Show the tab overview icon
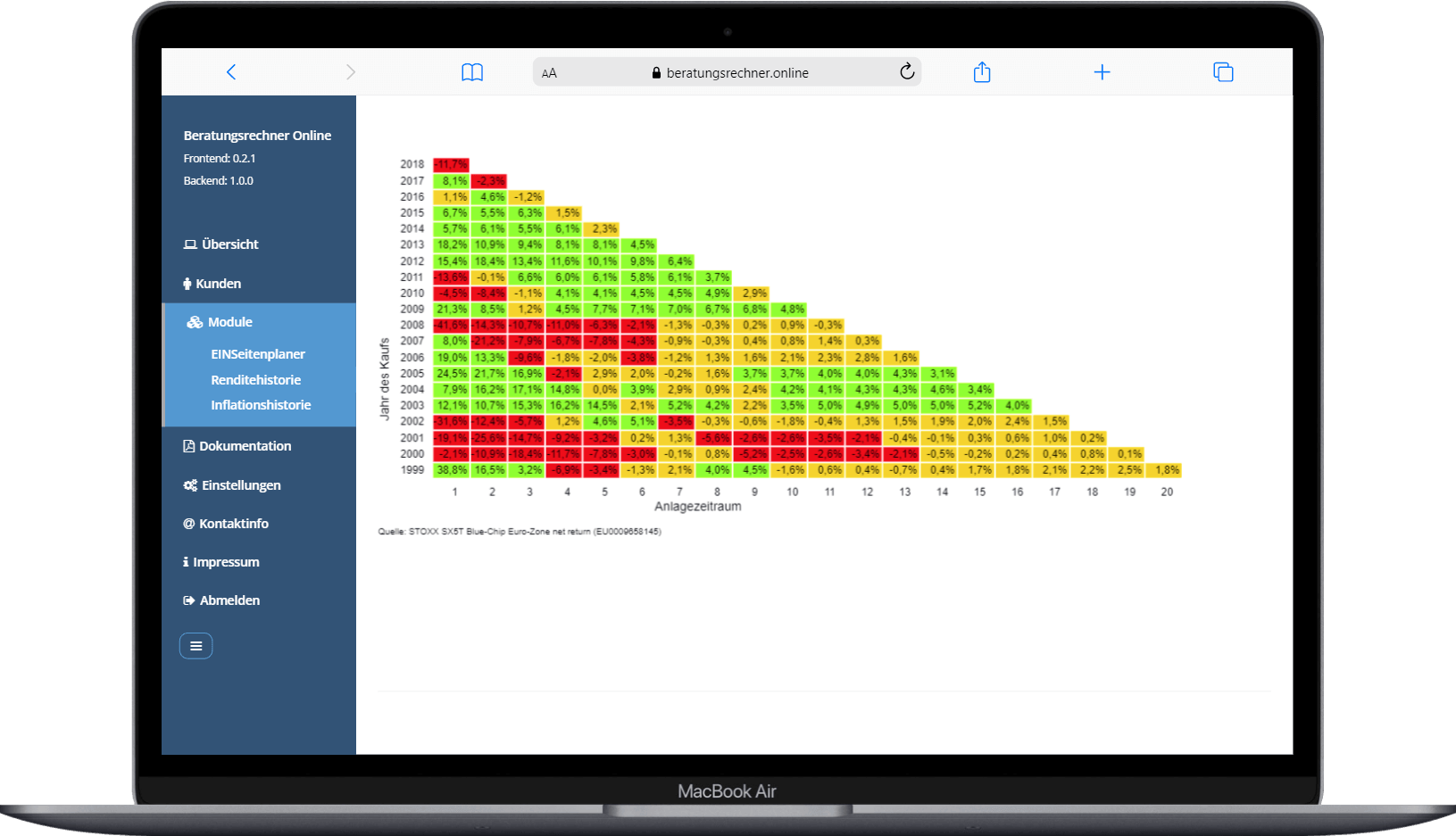Viewport: 1456px width, 836px height. click(x=1223, y=72)
